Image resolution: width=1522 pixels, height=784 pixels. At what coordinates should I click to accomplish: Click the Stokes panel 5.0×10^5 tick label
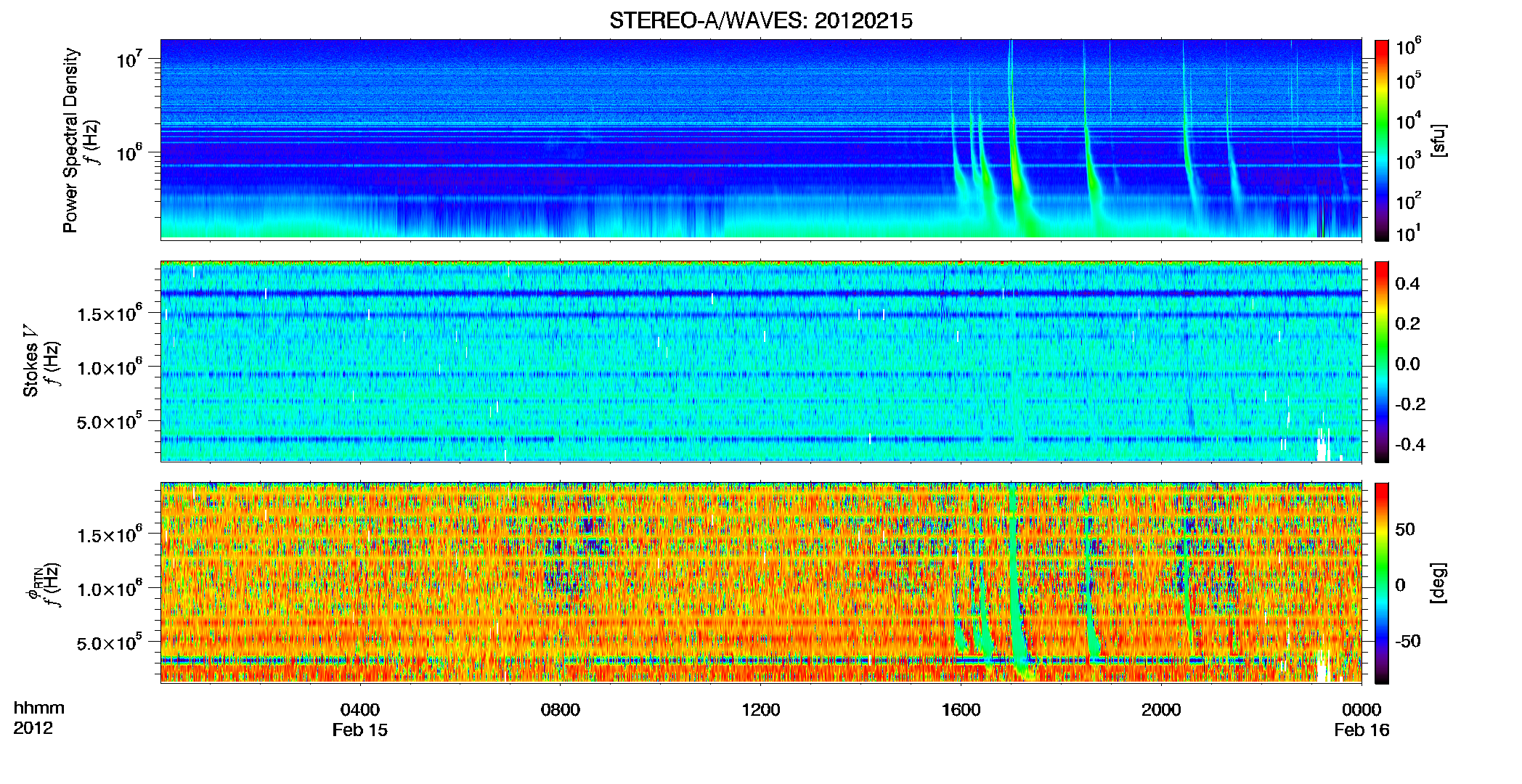pos(110,421)
